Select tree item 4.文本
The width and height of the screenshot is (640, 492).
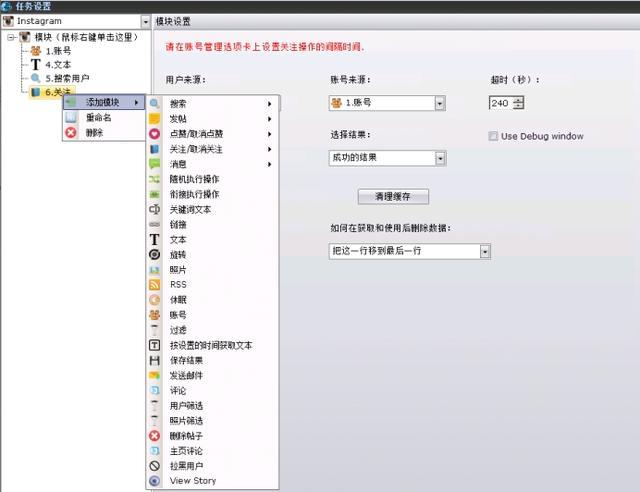pyautogui.click(x=51, y=65)
